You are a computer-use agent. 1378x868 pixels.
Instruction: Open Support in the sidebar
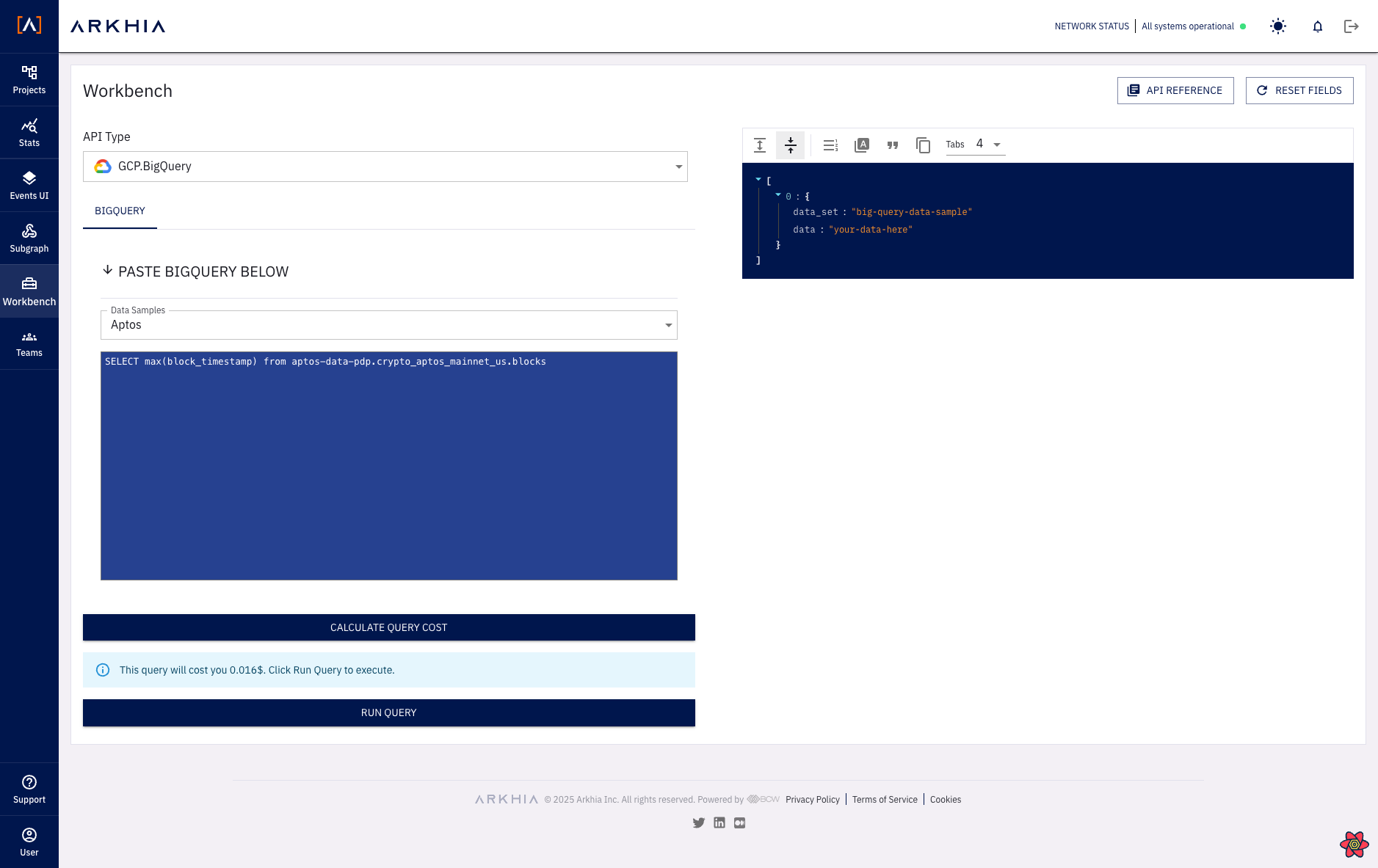coord(29,789)
